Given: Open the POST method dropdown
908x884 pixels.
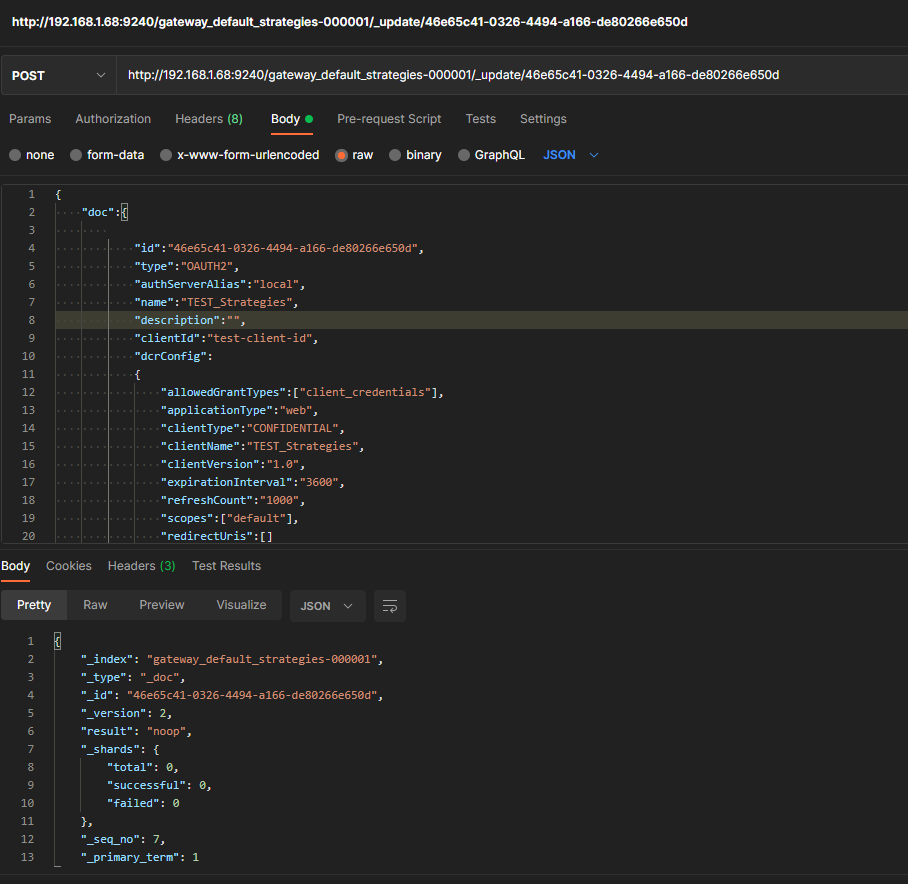Looking at the screenshot, I should click(58, 75).
